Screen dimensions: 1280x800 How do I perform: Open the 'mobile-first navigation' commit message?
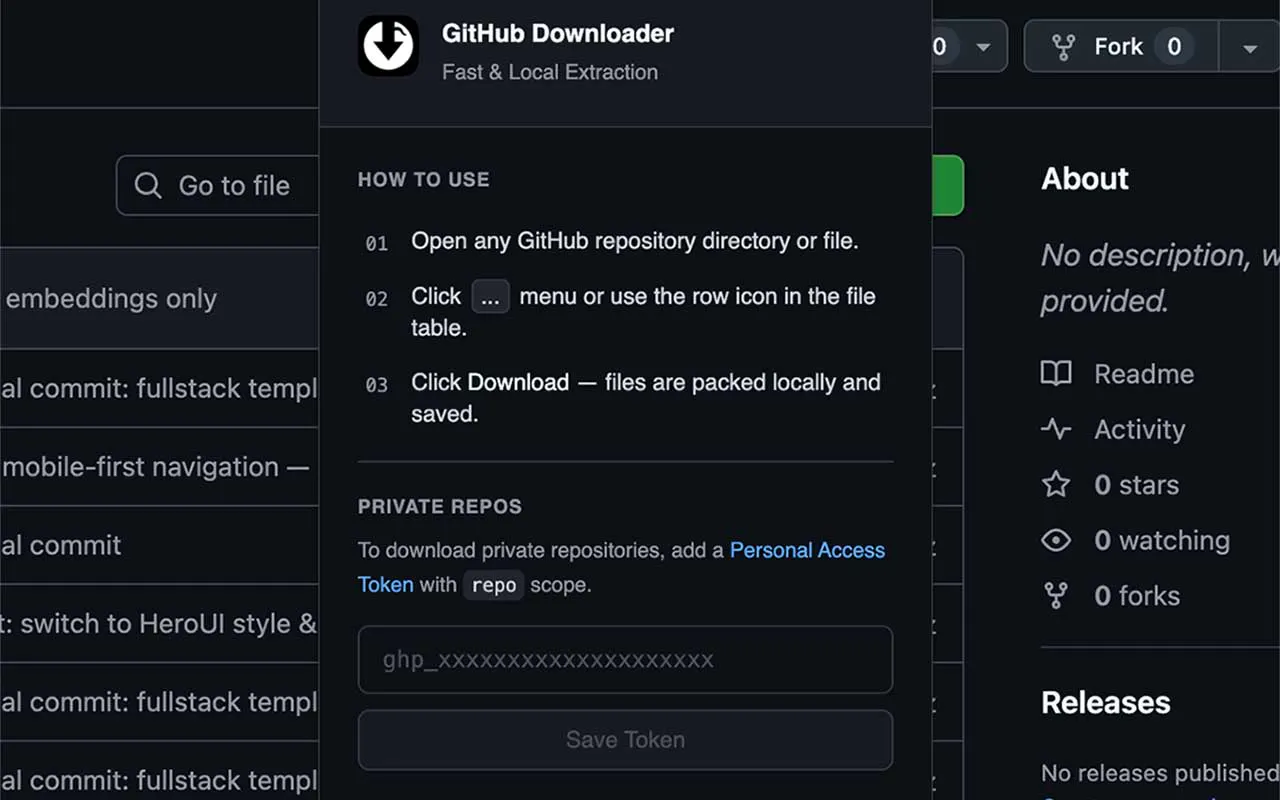point(155,467)
